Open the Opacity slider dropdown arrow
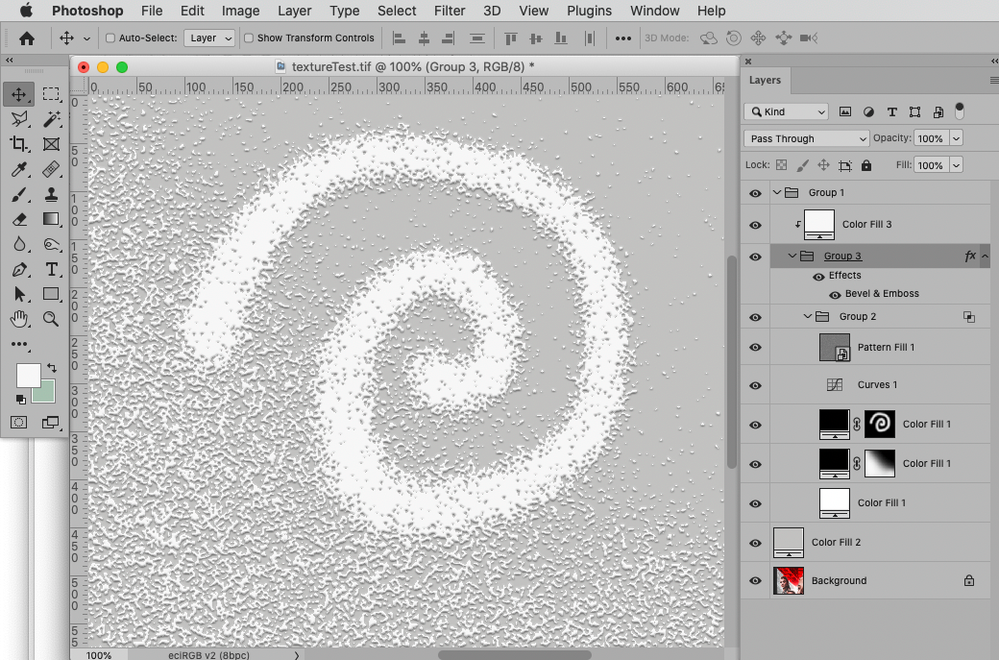The image size is (999, 660). [x=956, y=138]
